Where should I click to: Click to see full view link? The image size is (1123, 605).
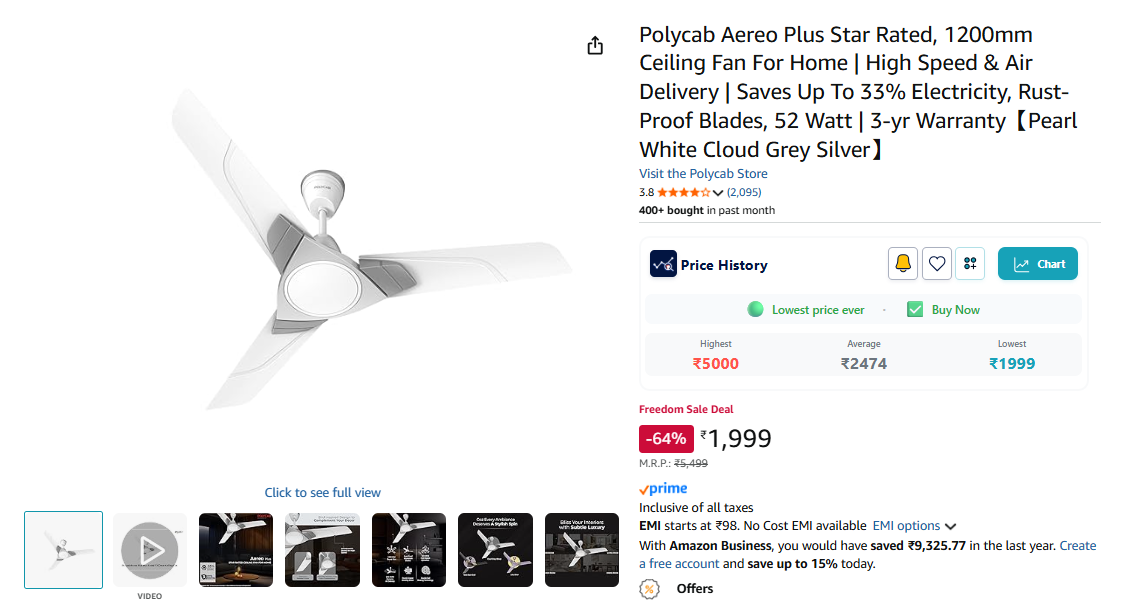[322, 492]
